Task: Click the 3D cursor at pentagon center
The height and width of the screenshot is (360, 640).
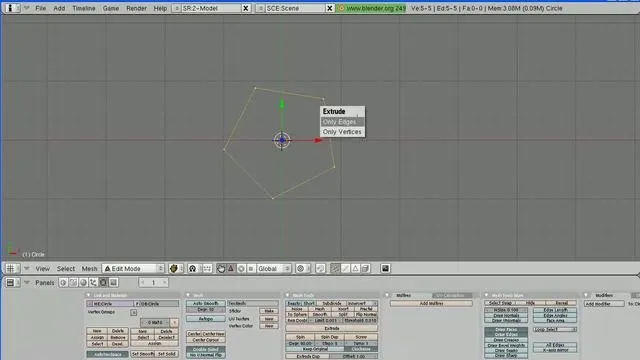Action: click(x=282, y=140)
